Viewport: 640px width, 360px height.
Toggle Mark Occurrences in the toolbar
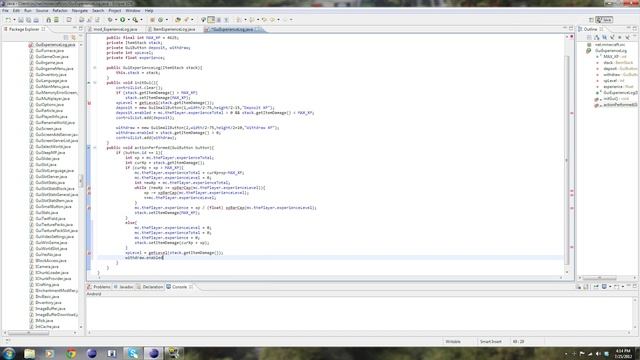point(211,20)
